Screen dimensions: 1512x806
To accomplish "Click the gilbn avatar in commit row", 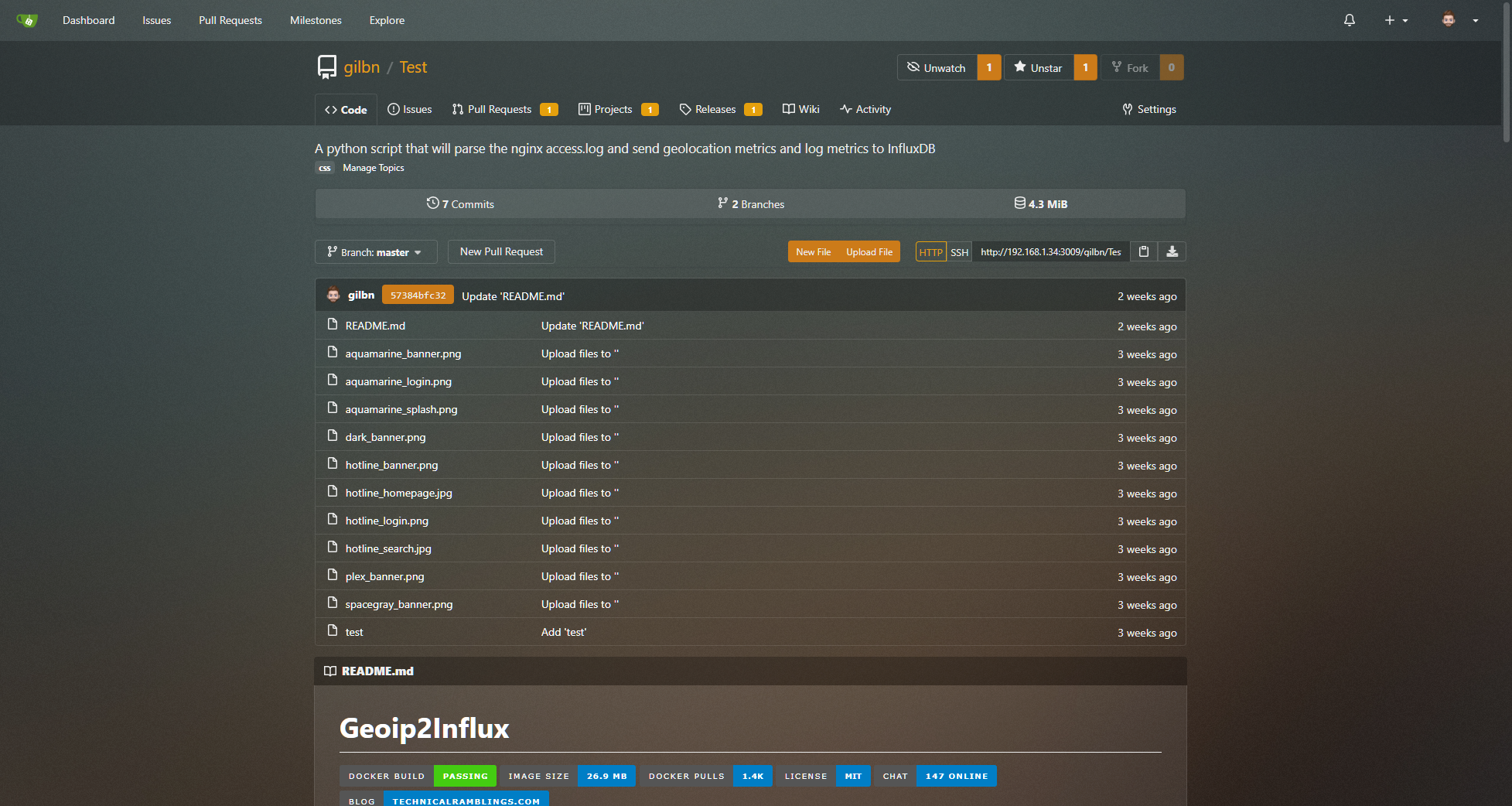I will click(x=333, y=295).
